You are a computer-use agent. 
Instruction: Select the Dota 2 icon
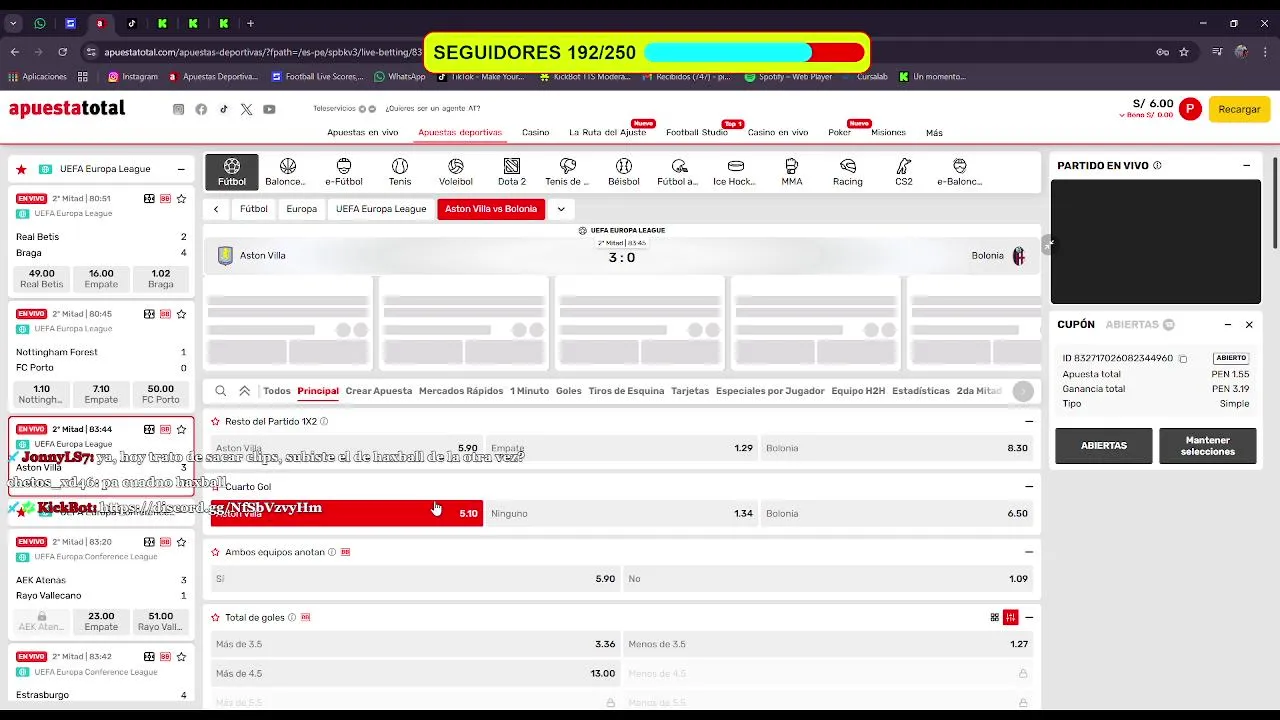coord(512,172)
